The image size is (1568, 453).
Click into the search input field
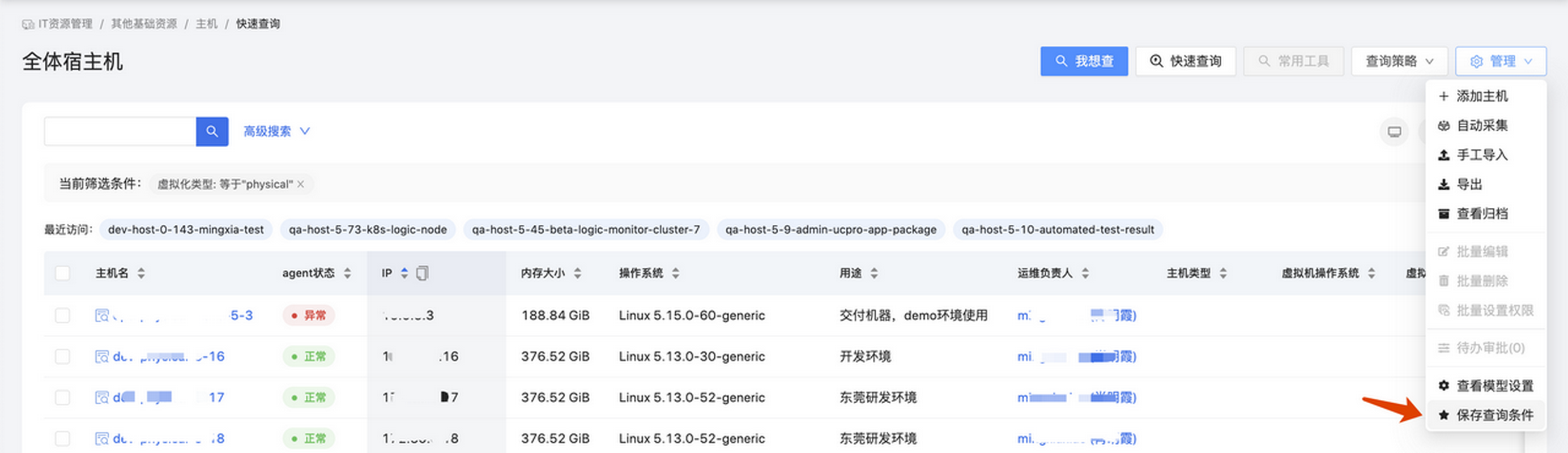120,131
